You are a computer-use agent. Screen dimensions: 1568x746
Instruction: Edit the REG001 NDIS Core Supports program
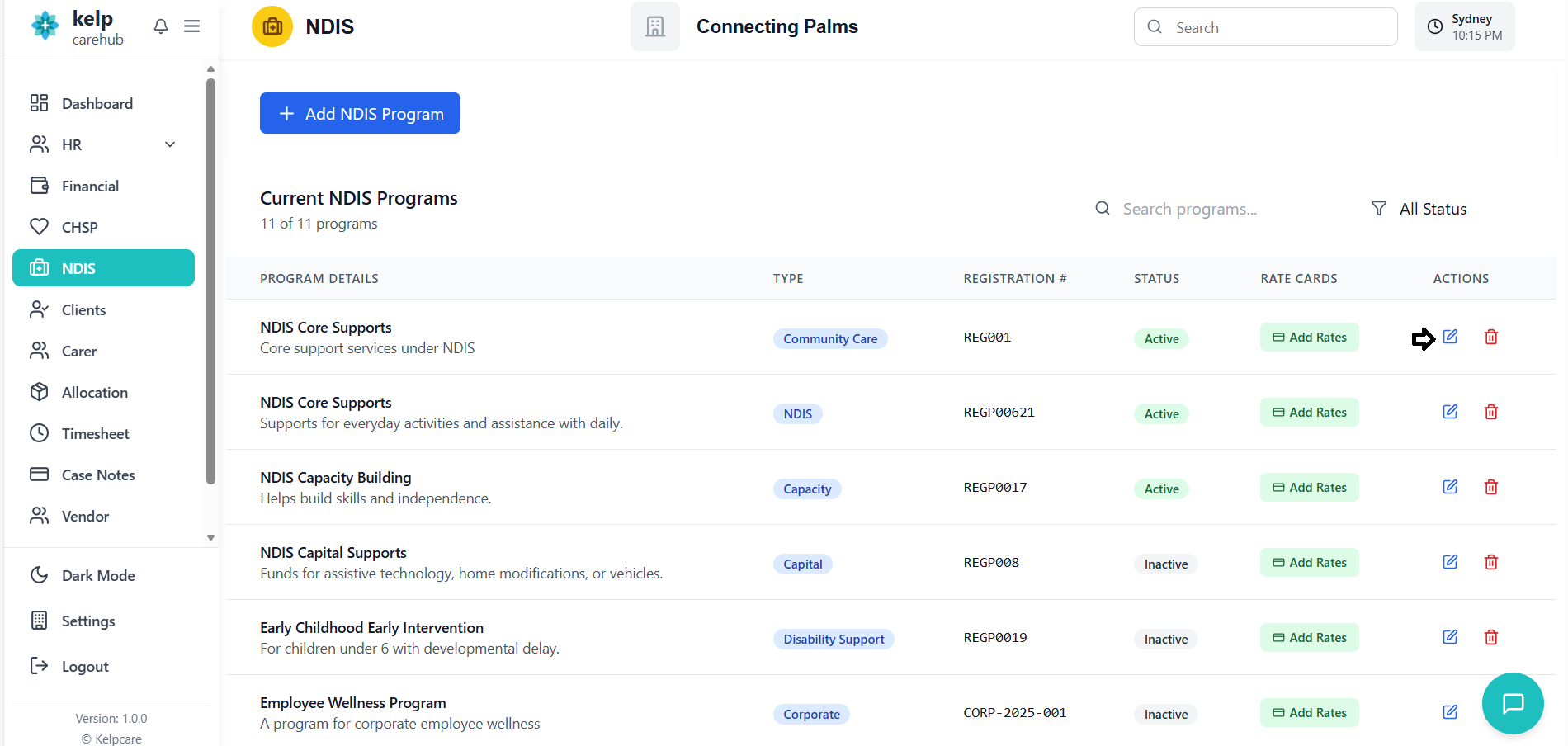click(x=1450, y=337)
